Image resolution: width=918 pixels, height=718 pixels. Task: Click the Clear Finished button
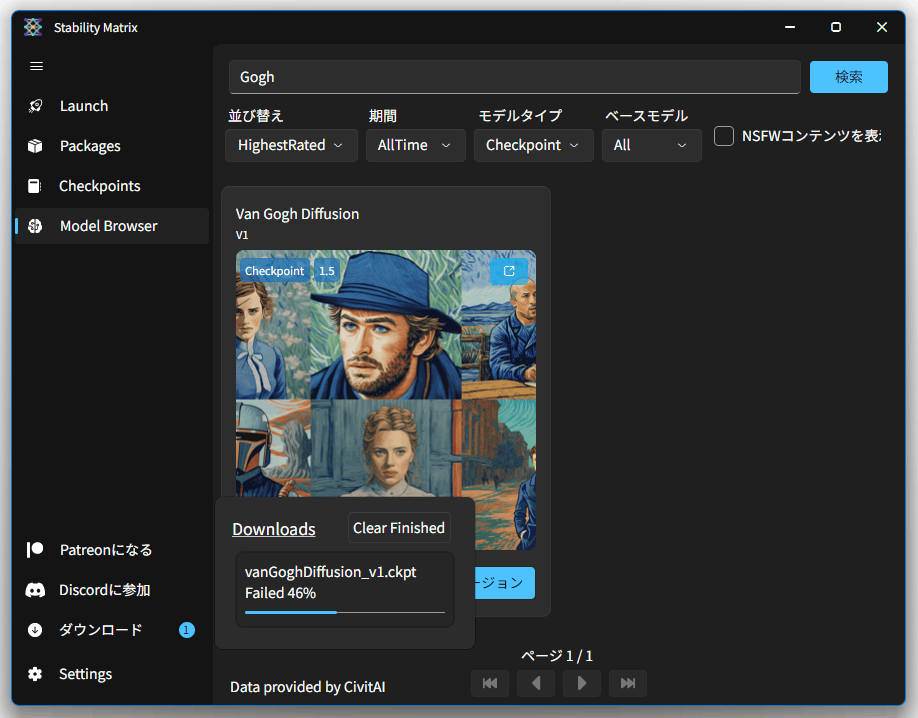click(x=399, y=528)
